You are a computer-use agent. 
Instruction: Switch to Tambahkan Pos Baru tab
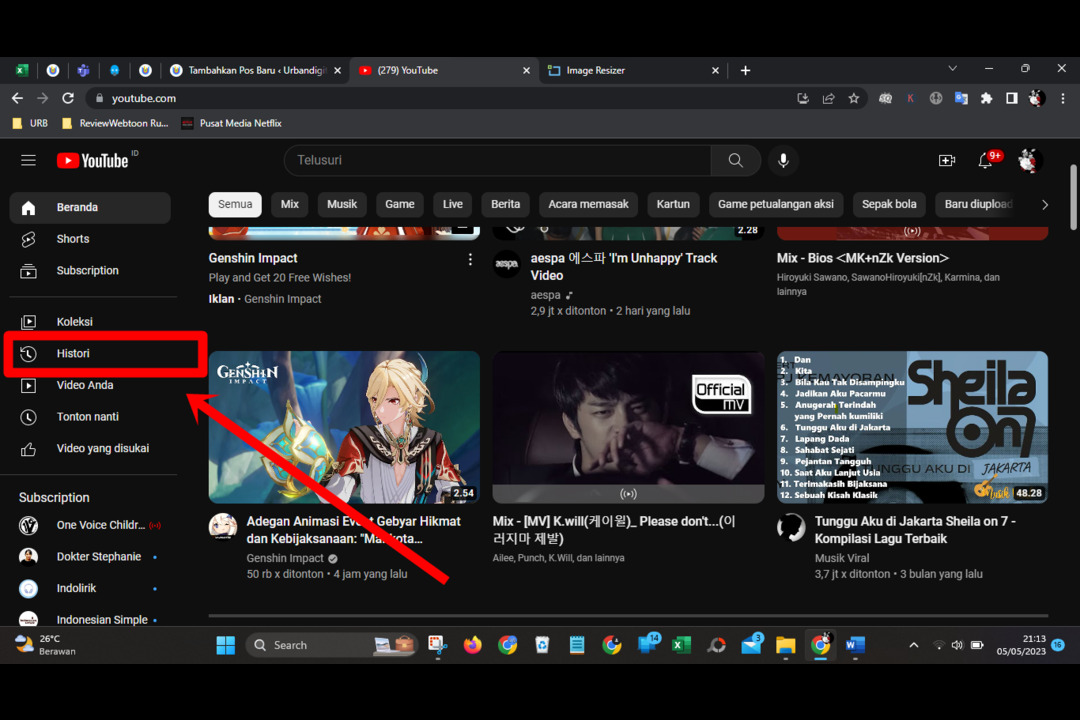[x=255, y=70]
